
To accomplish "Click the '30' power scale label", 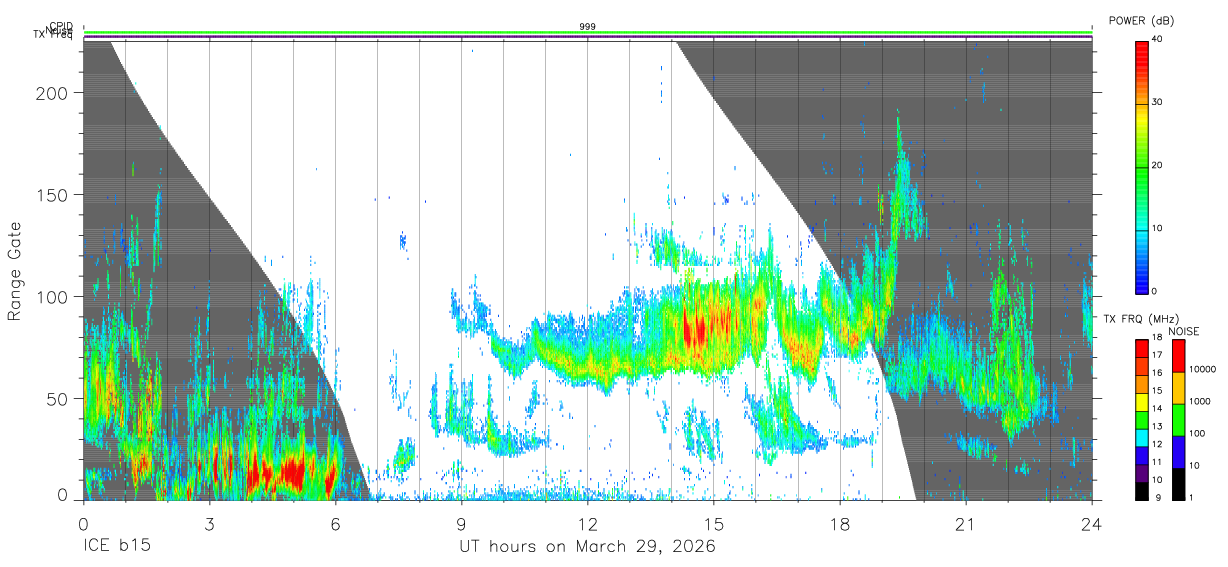I will click(x=1158, y=102).
